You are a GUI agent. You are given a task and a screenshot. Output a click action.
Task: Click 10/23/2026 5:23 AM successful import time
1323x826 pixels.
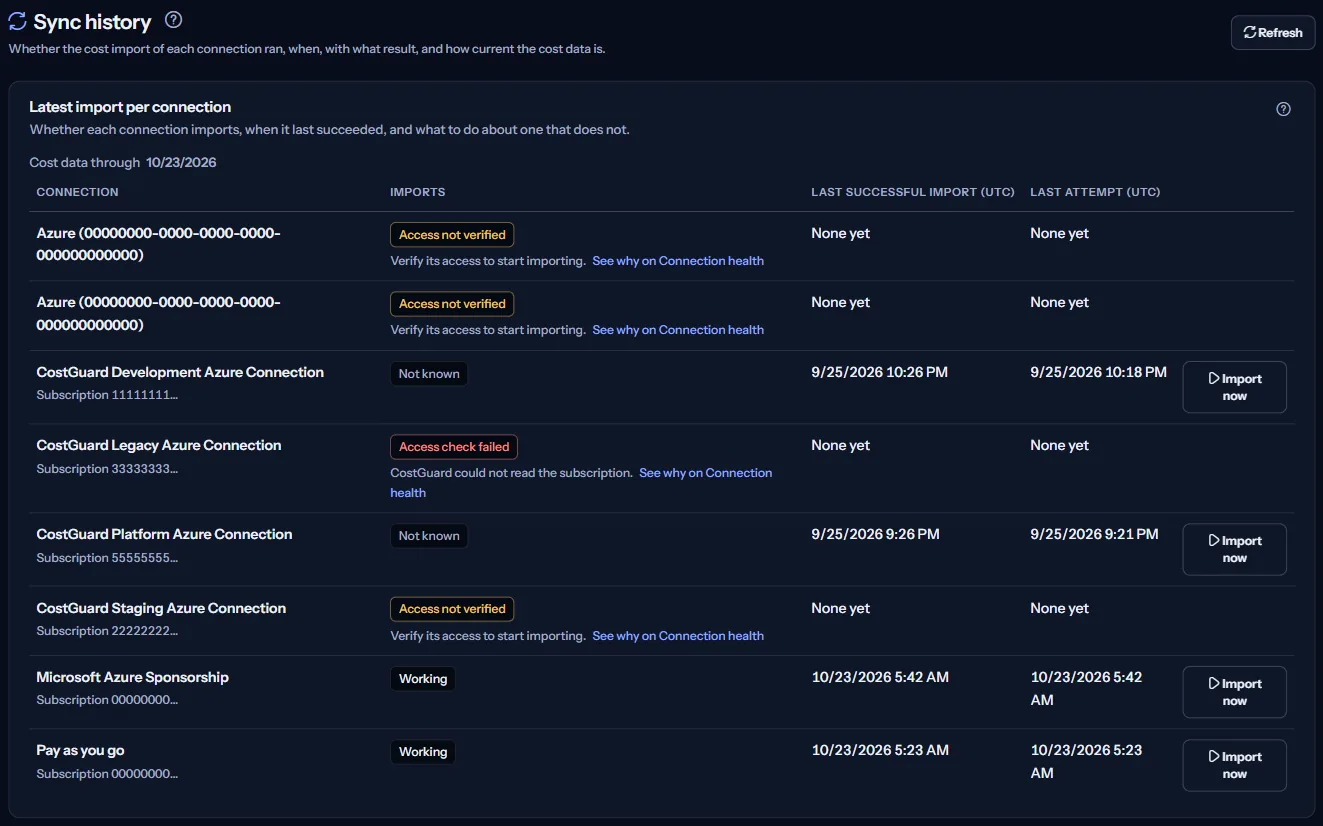tap(880, 750)
